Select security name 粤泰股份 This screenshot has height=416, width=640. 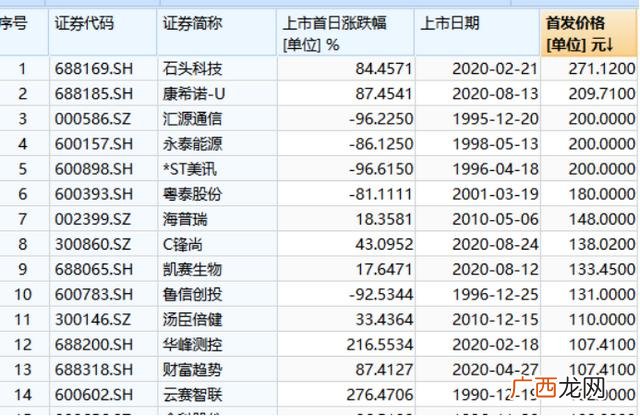192,194
